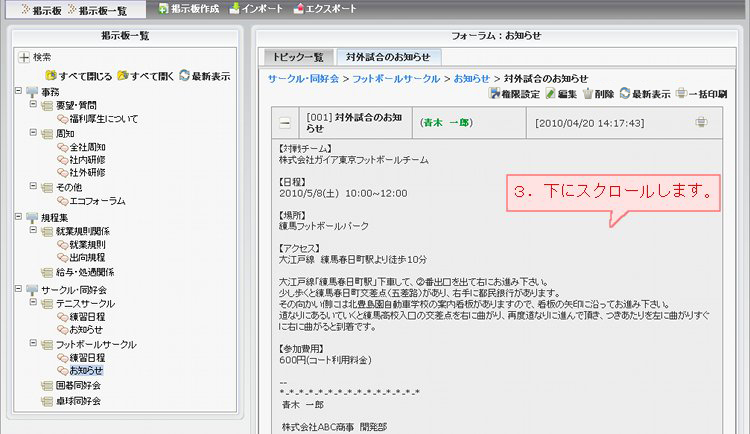This screenshot has width=750, height=434.
Task: Open the 福利厚生について forum
Action: [x=103, y=119]
